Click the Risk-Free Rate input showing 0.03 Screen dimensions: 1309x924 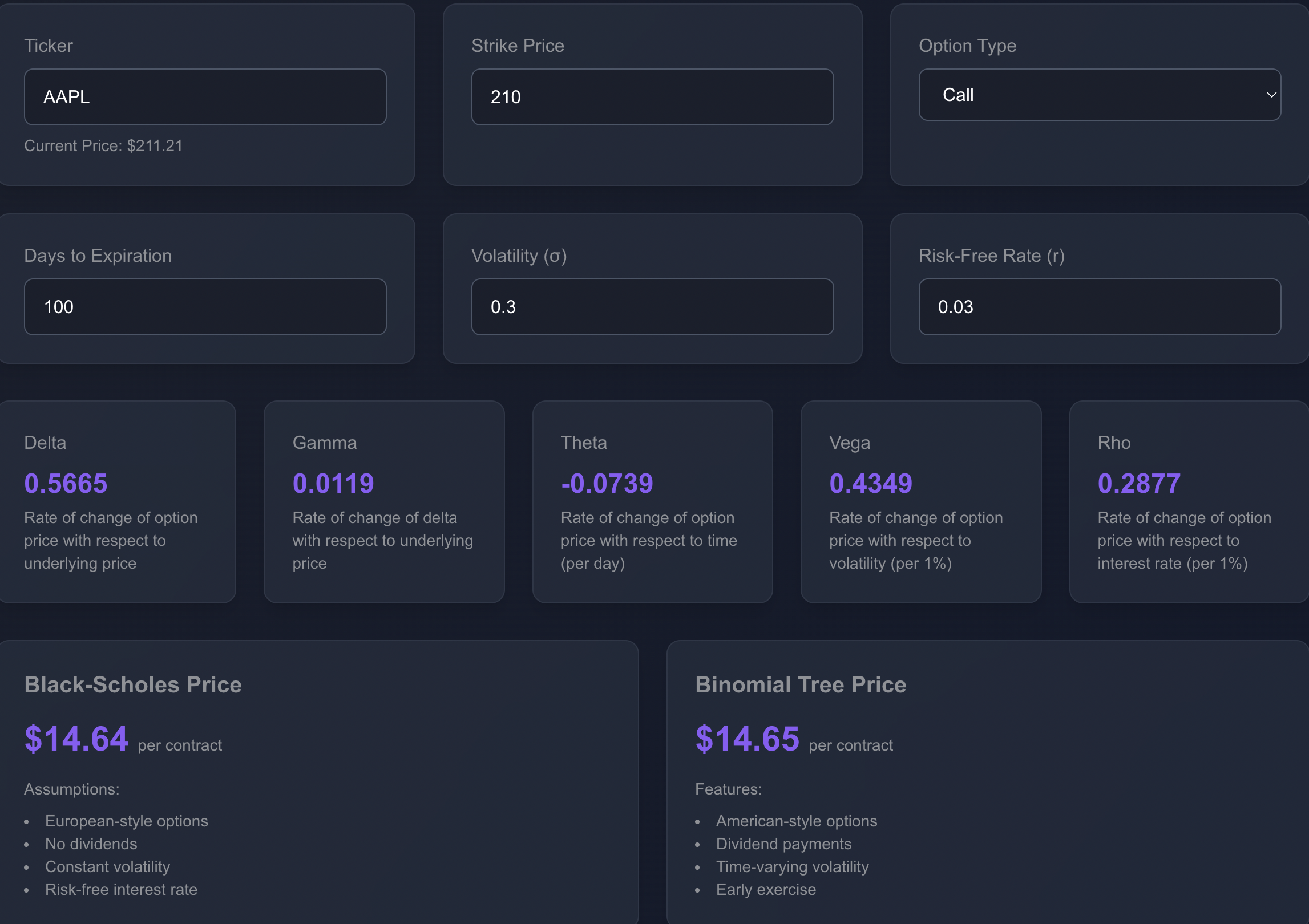[1100, 307]
